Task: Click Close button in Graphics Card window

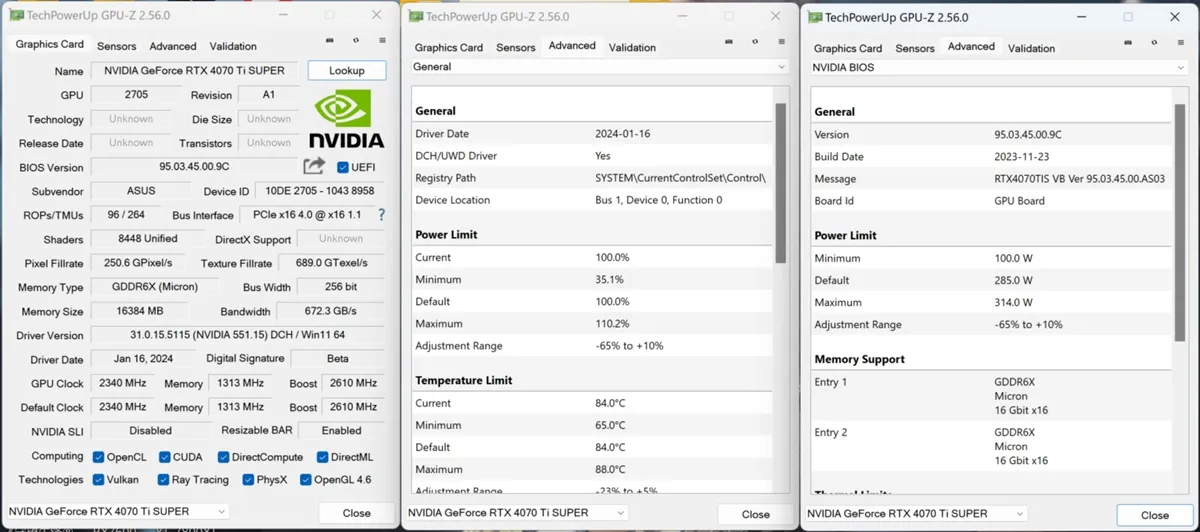Action: click(357, 512)
